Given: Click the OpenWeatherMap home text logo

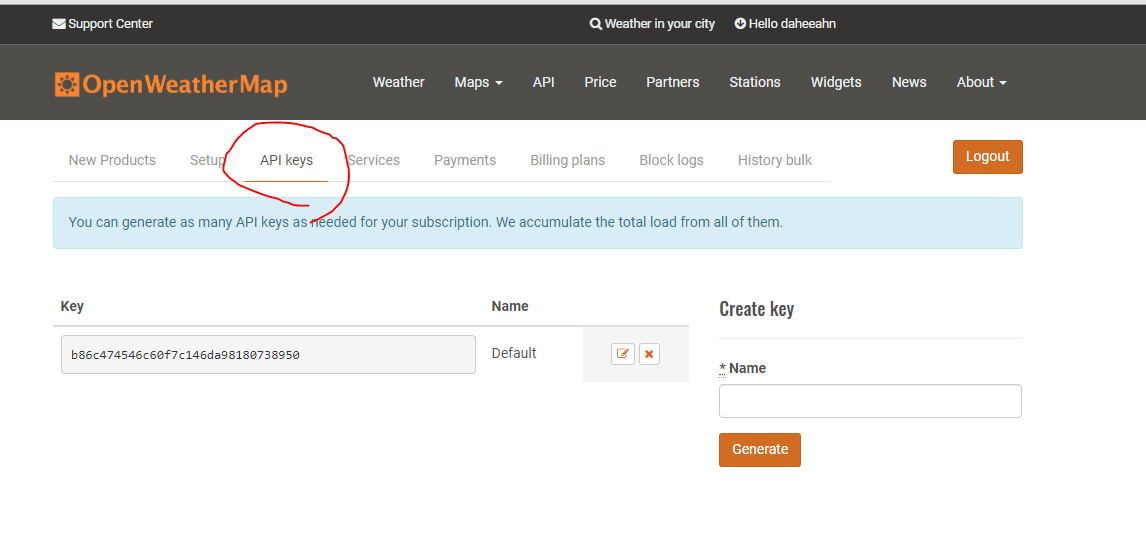Looking at the screenshot, I should [x=185, y=85].
